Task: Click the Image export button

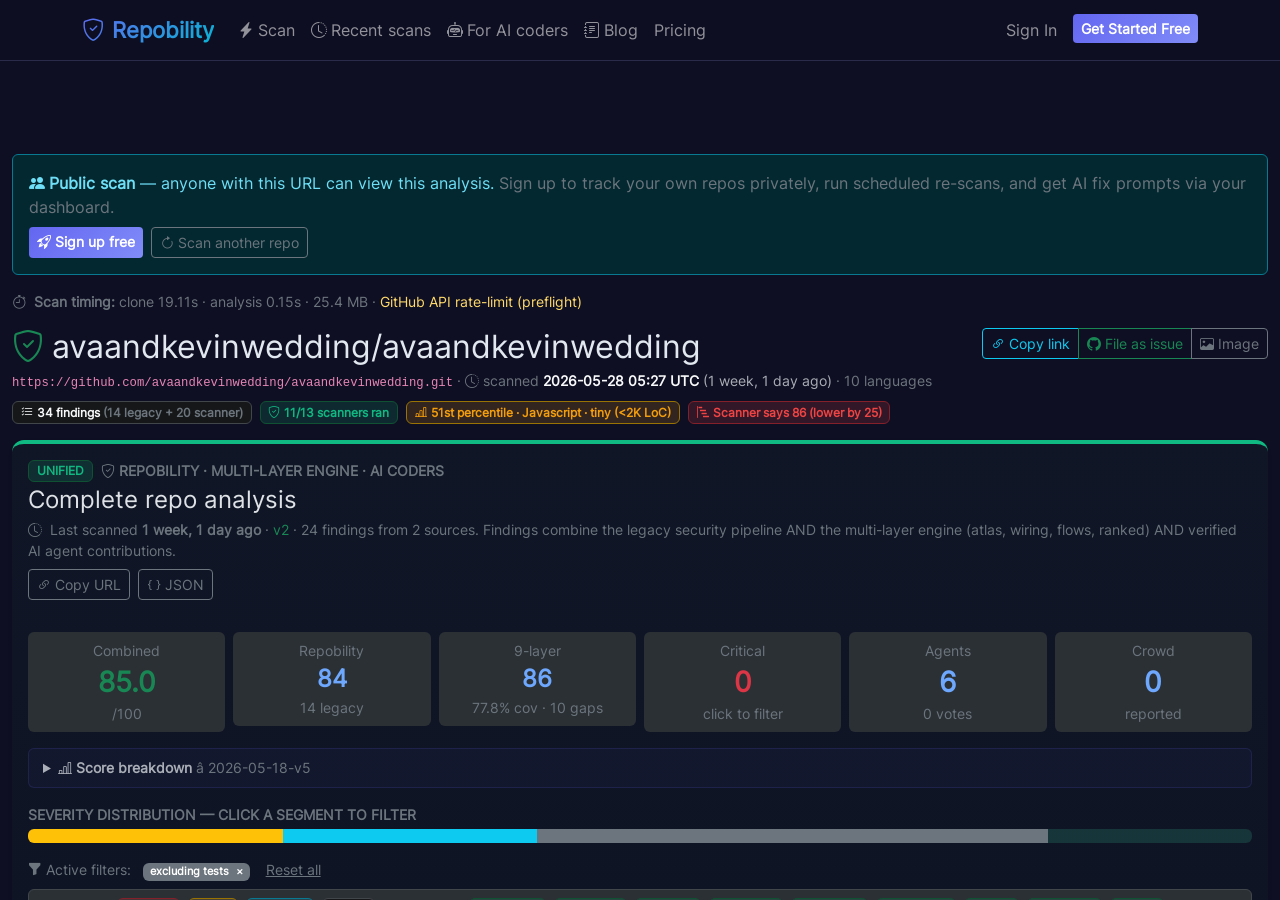Action: (x=1230, y=343)
